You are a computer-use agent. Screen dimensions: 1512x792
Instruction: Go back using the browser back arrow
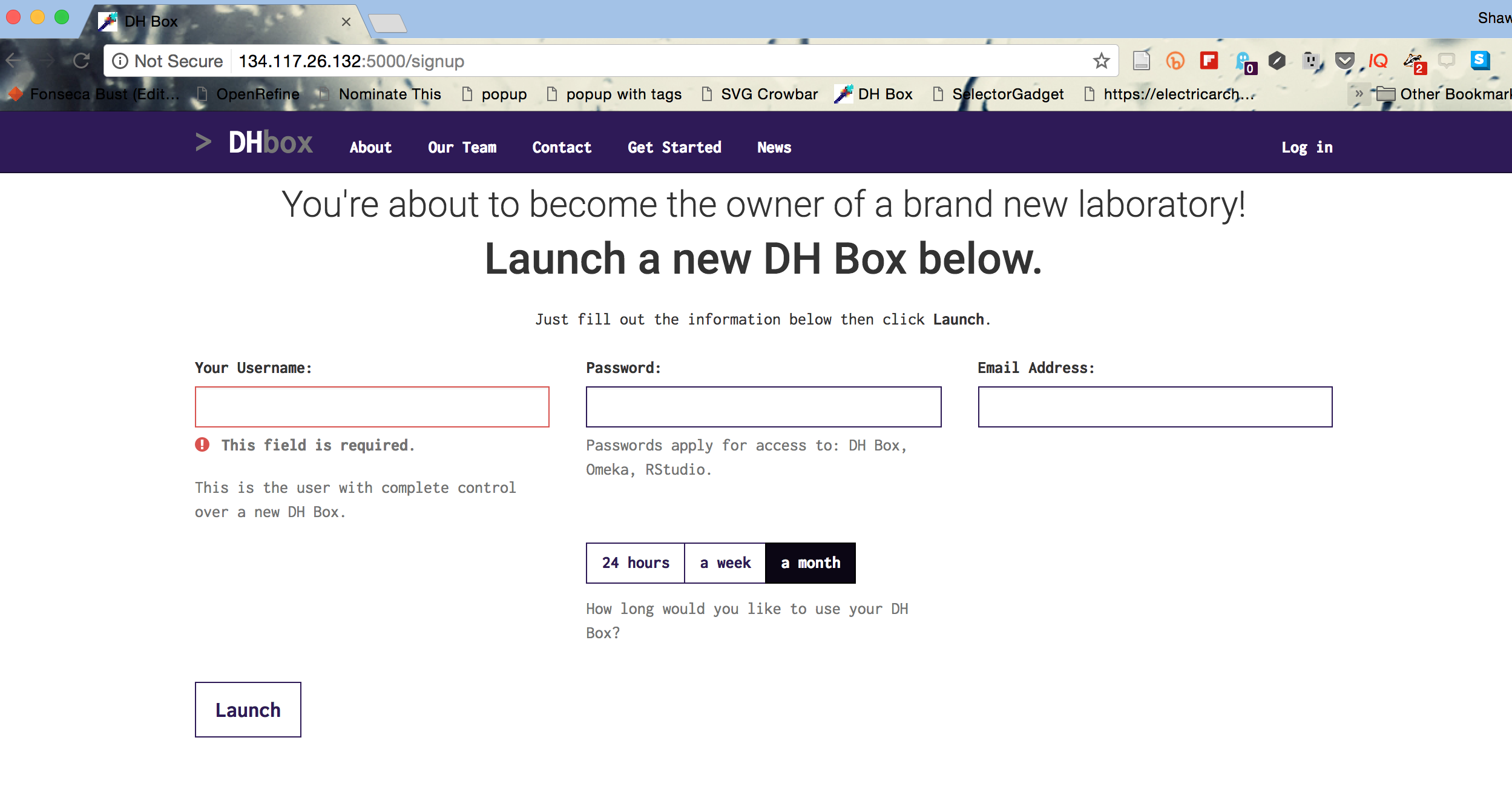[14, 61]
